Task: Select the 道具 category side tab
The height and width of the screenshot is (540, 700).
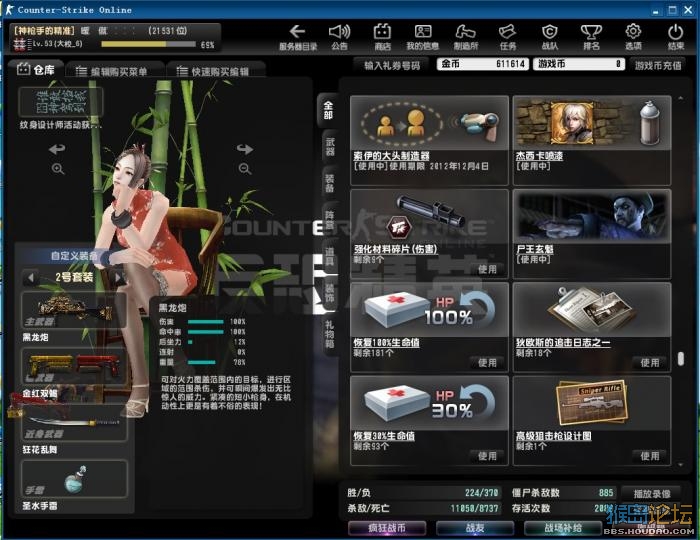Action: [330, 256]
